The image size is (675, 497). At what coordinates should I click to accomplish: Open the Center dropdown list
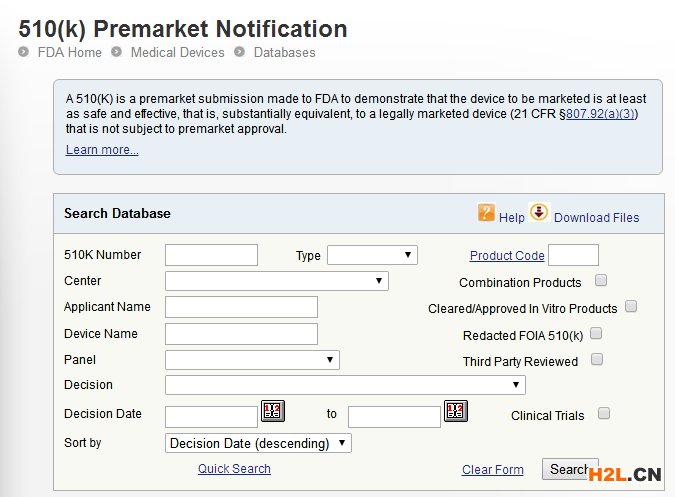click(x=276, y=281)
